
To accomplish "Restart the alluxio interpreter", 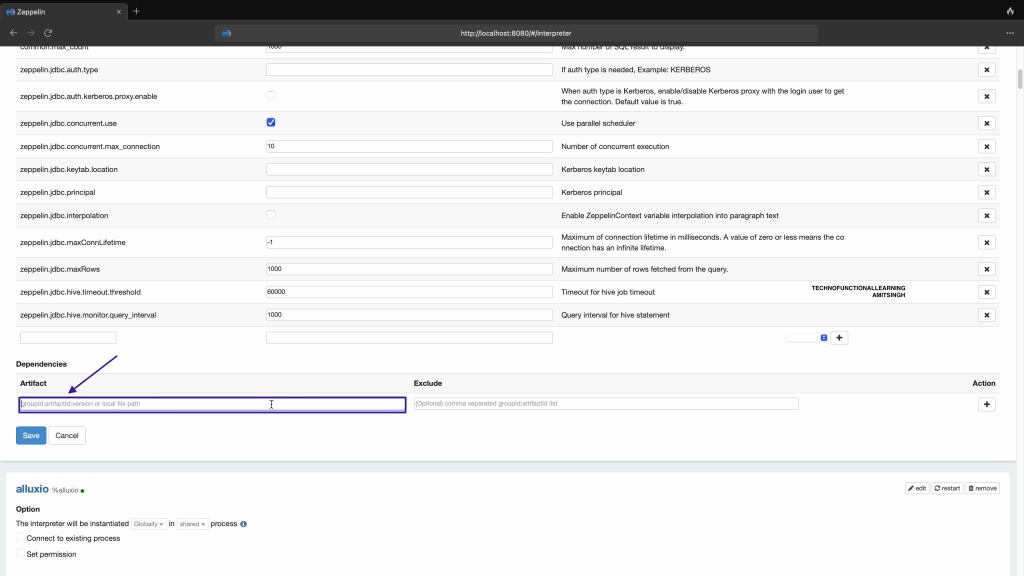I will click(946, 488).
